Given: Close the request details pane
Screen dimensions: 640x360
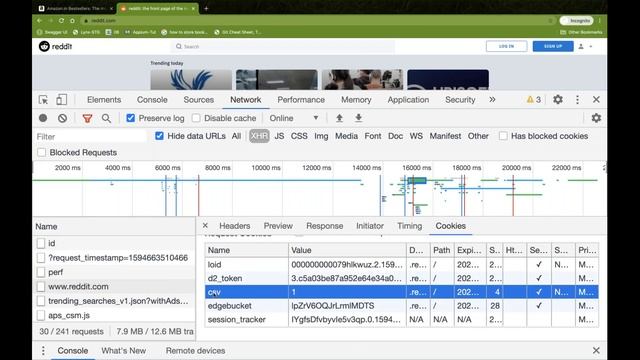Looking at the screenshot, I should point(205,225).
